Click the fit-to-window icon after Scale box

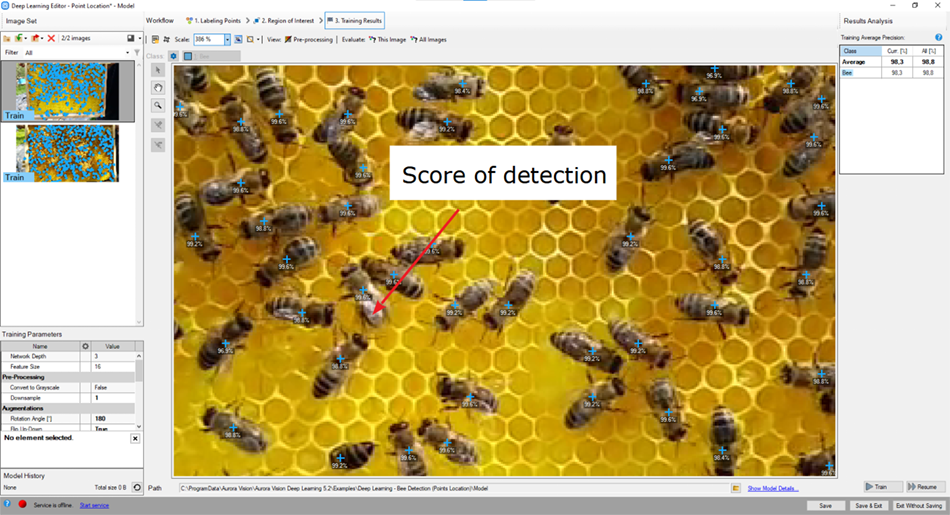[239, 39]
